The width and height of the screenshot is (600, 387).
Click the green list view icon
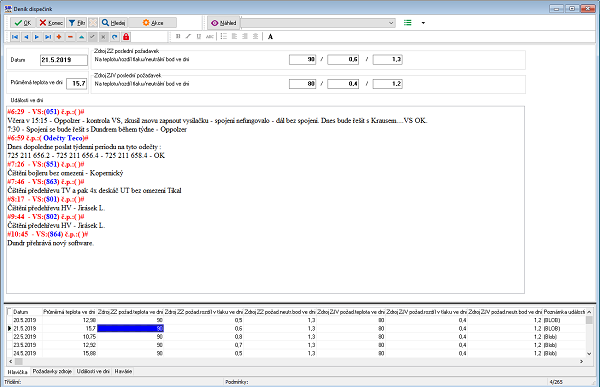tap(408, 23)
